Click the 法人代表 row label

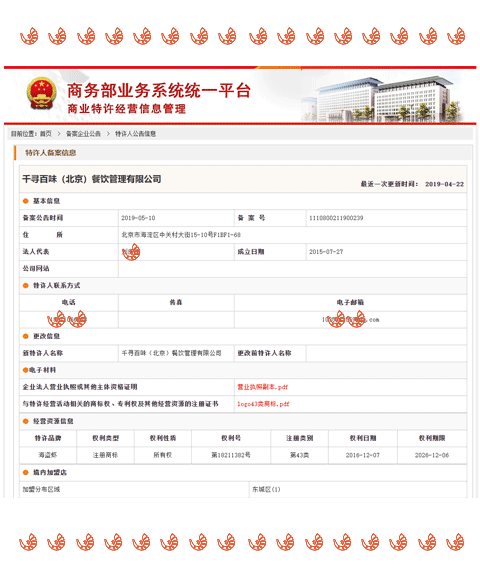36,252
